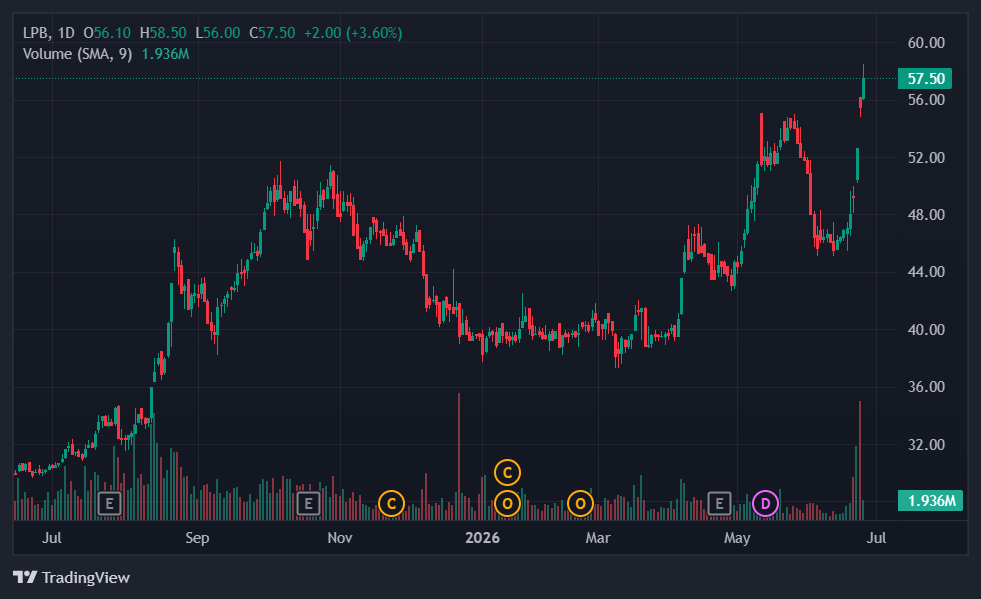Click the O marker beneath the stacked C marker

click(x=507, y=503)
